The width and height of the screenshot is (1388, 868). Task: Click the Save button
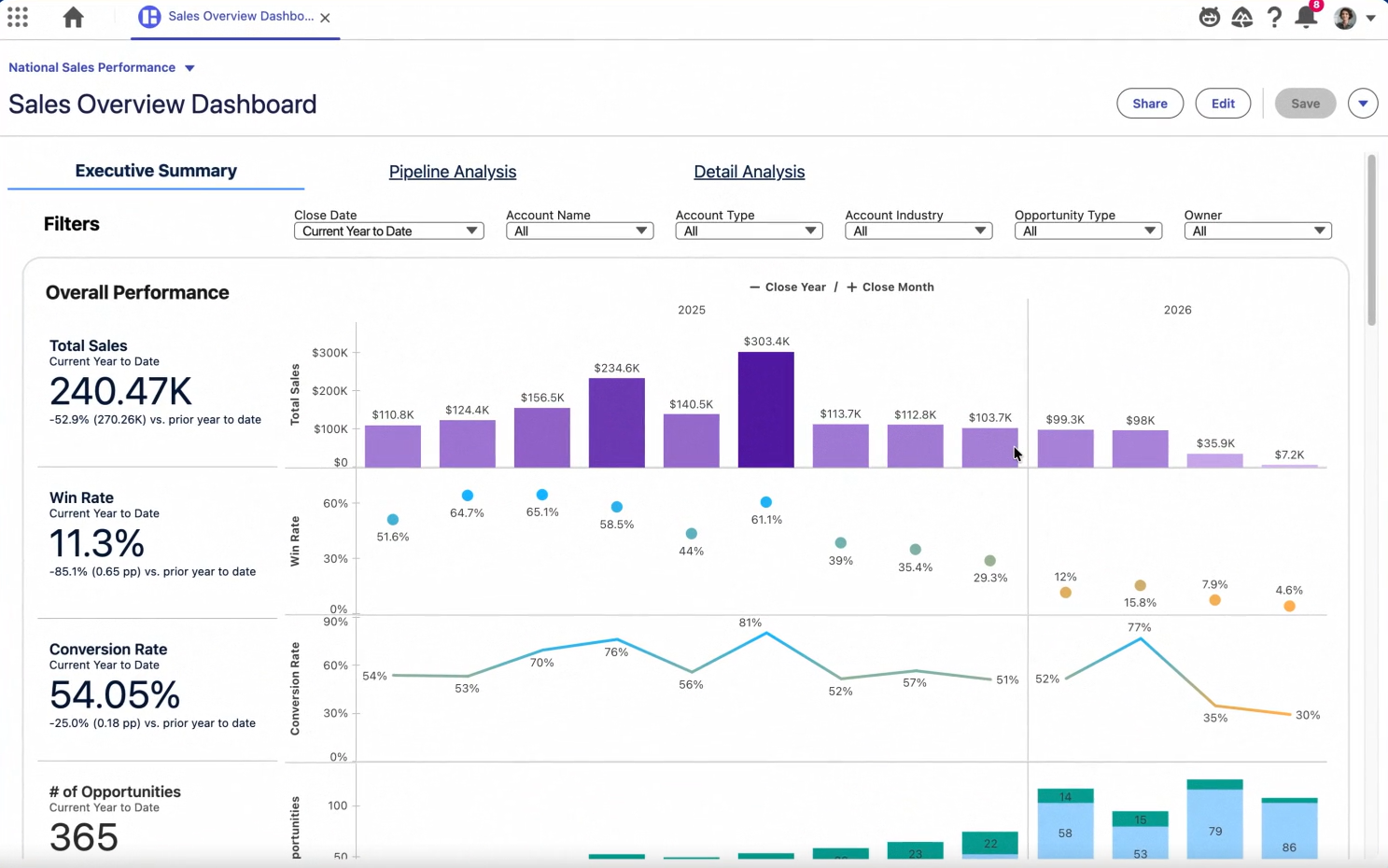(1305, 104)
